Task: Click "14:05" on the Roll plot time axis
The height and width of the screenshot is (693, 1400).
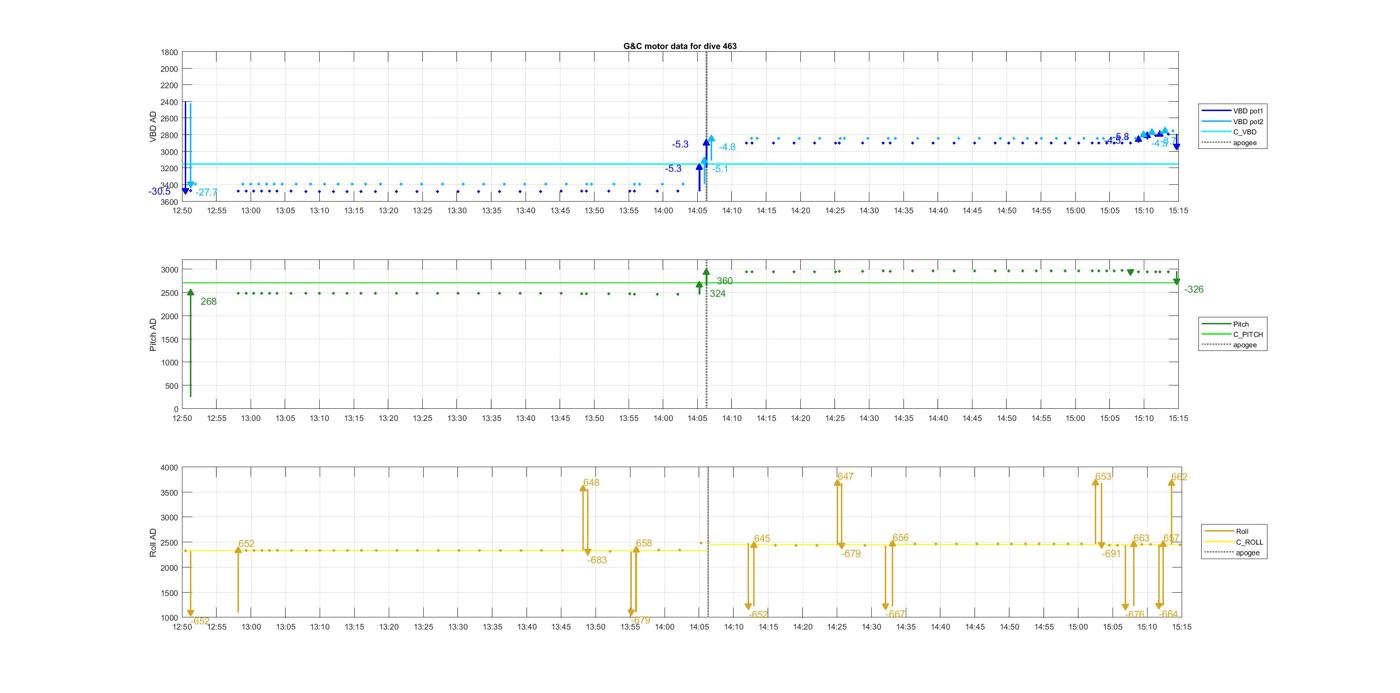Action: point(700,627)
